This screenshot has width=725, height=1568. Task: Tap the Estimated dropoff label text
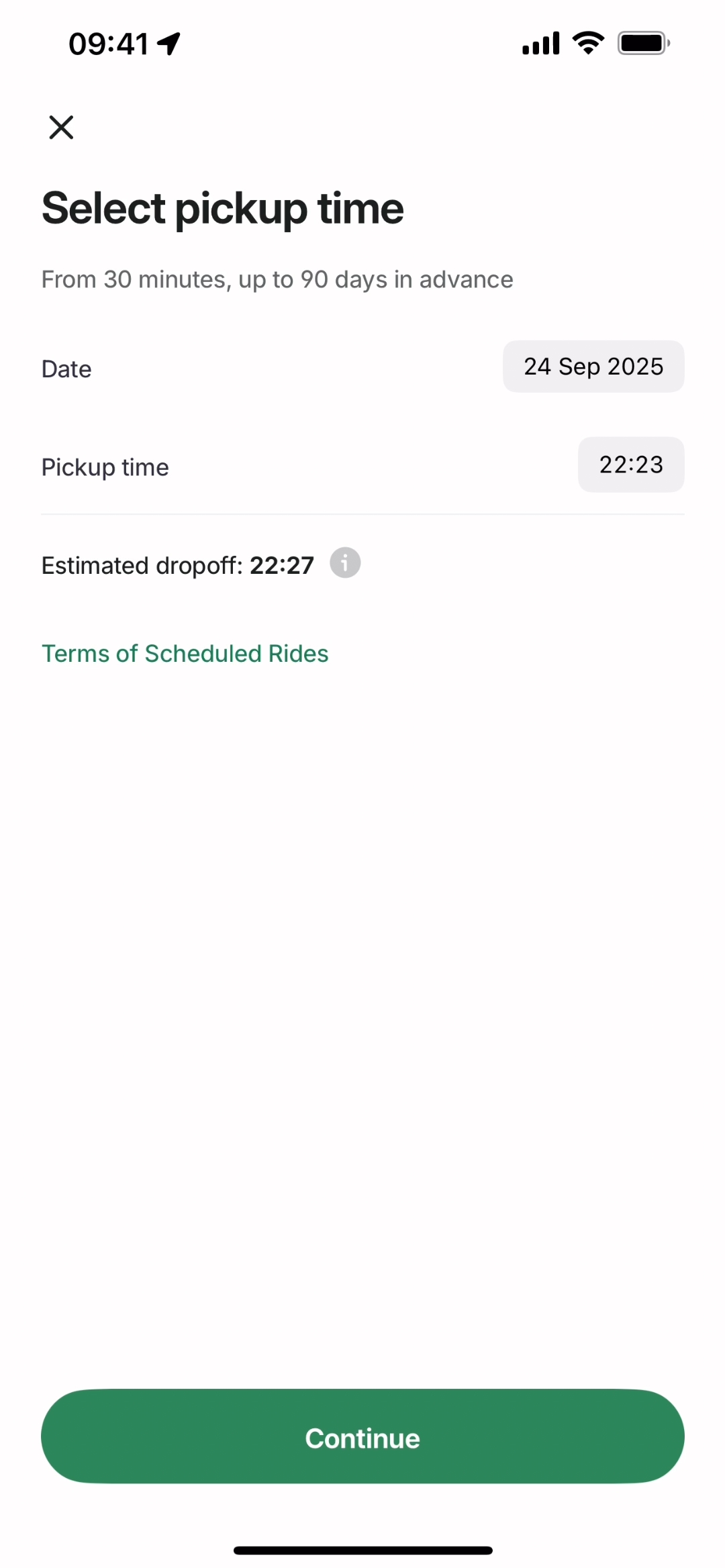point(142,566)
